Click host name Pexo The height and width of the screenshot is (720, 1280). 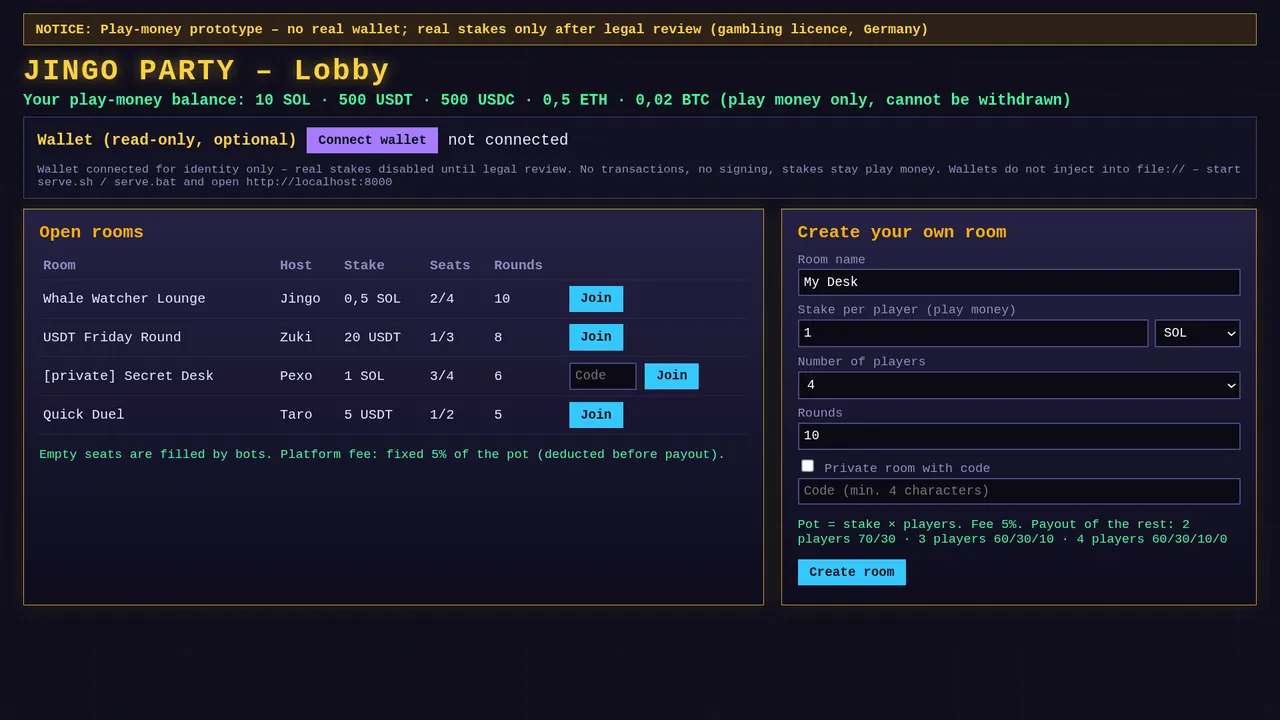point(296,376)
